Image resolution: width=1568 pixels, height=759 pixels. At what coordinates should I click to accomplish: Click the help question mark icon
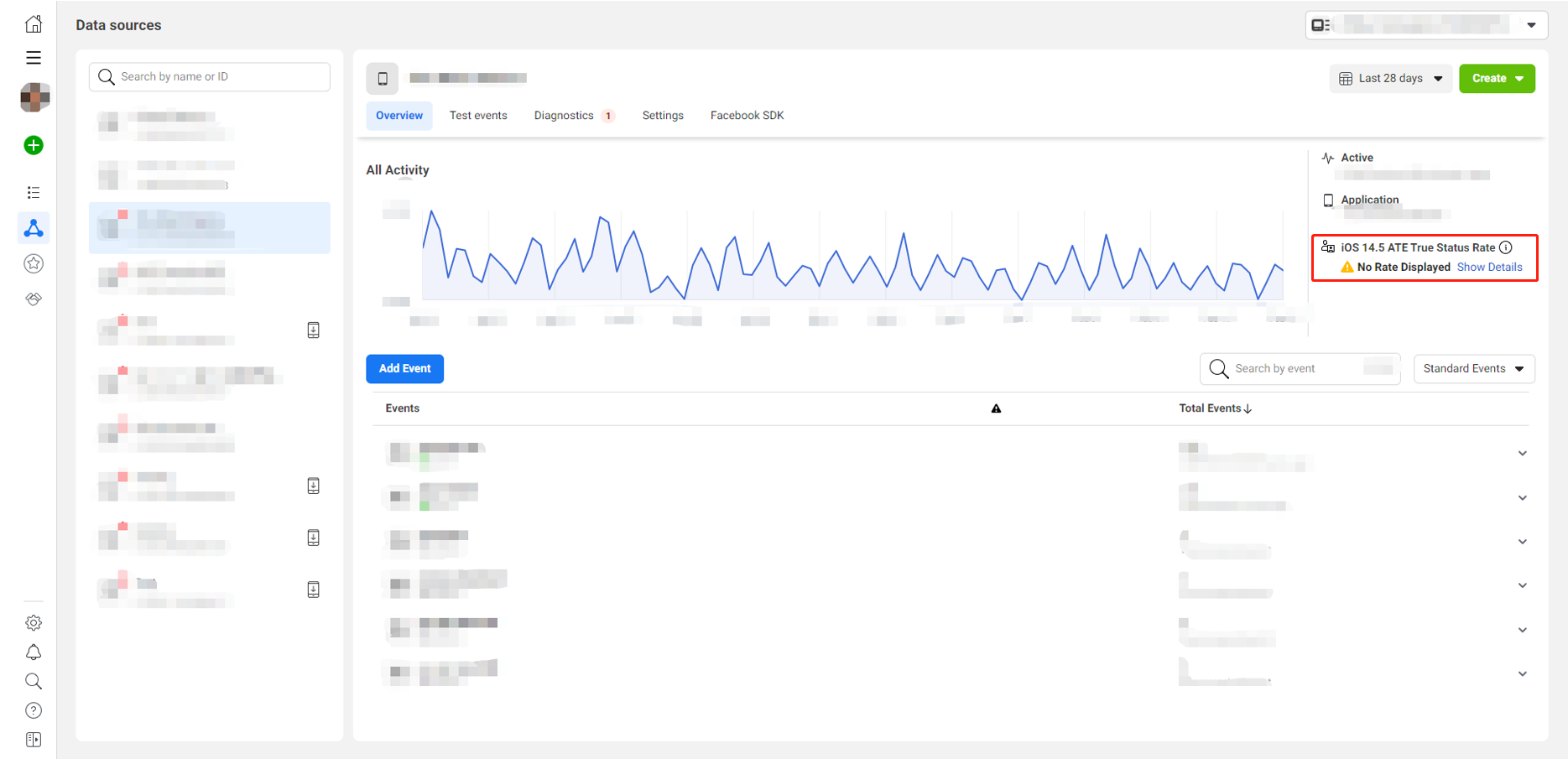click(34, 710)
